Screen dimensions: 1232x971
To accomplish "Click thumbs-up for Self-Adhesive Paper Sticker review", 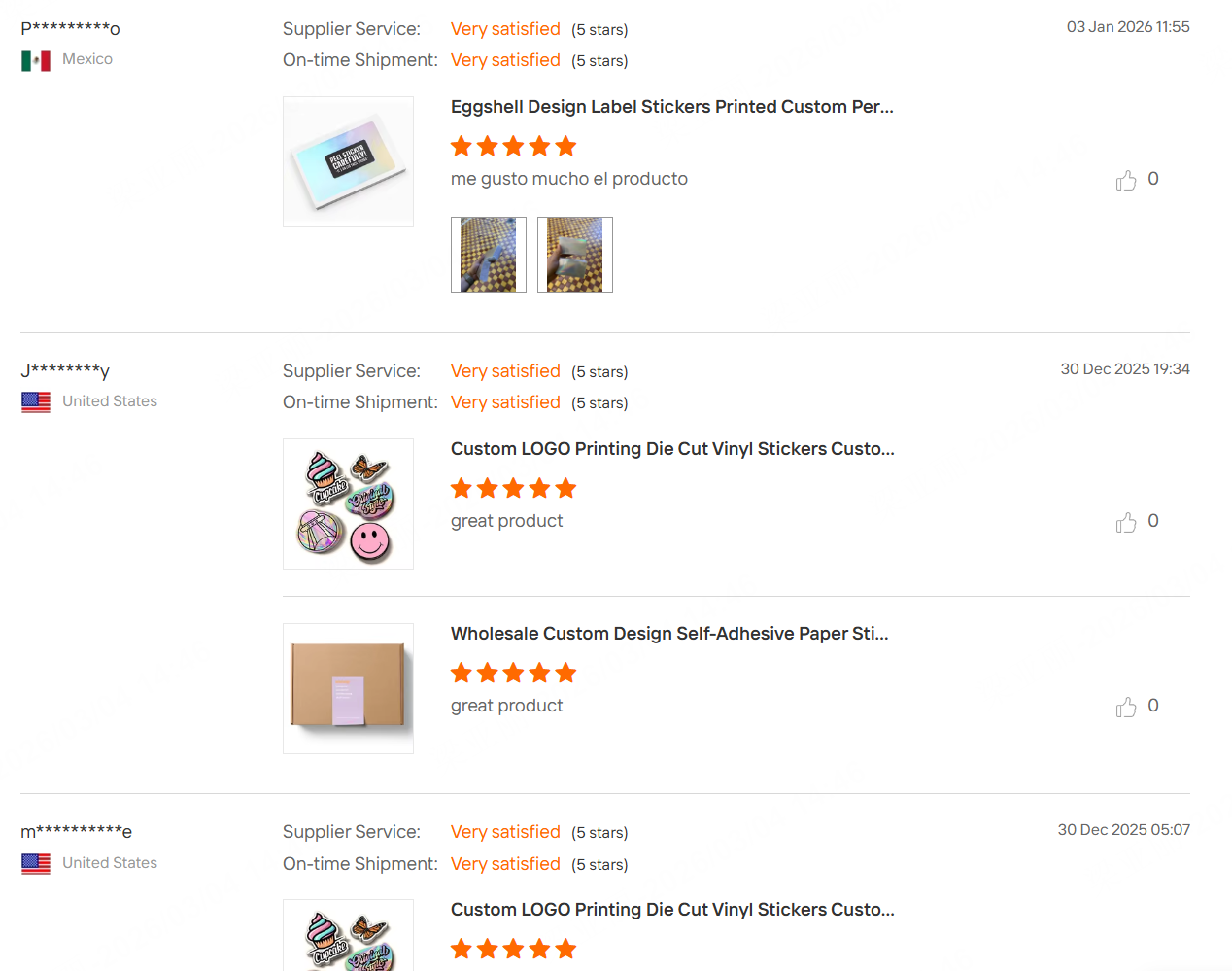I will [x=1126, y=708].
